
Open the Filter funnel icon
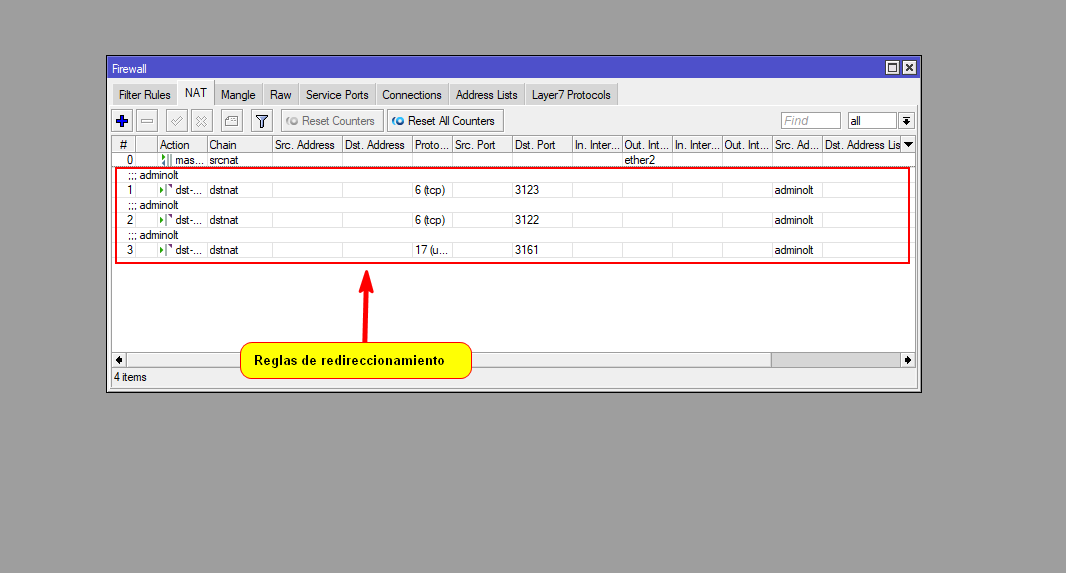[x=262, y=121]
